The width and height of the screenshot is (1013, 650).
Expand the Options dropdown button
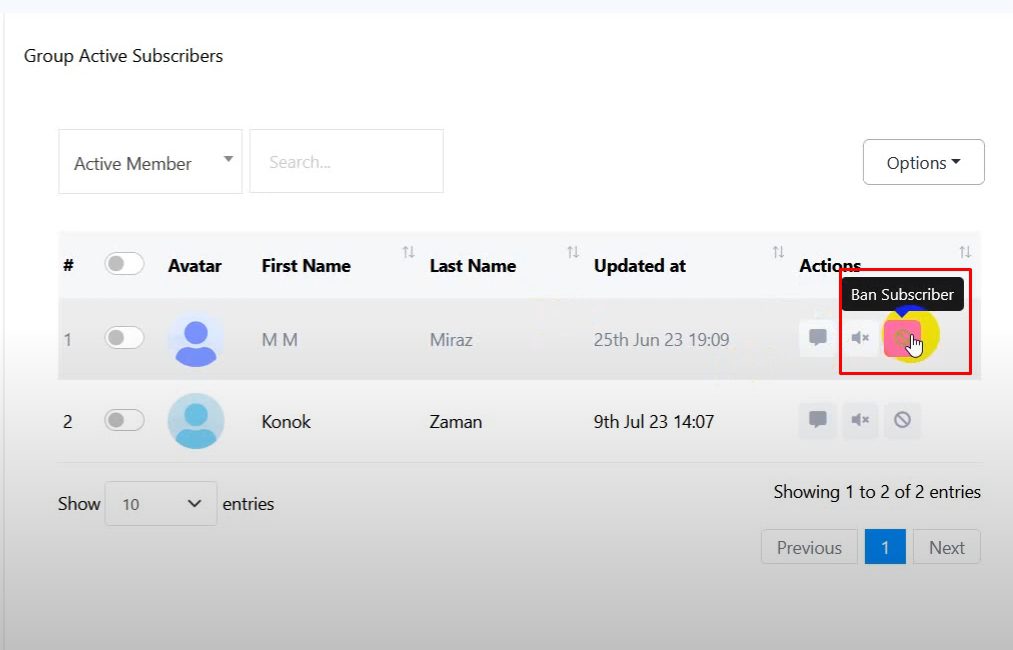pos(923,162)
